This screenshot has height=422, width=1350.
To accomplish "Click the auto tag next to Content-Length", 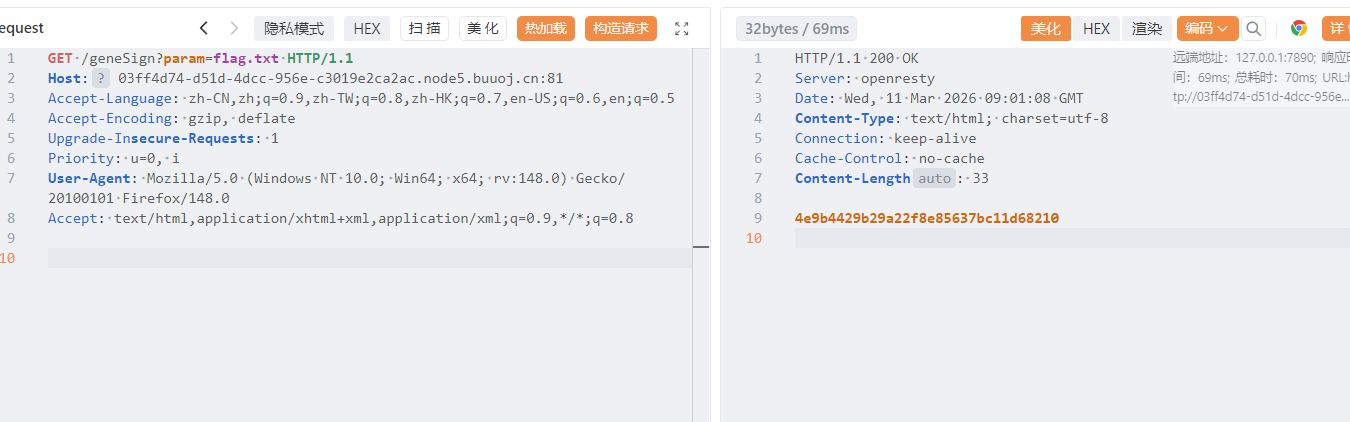I will pos(932,178).
